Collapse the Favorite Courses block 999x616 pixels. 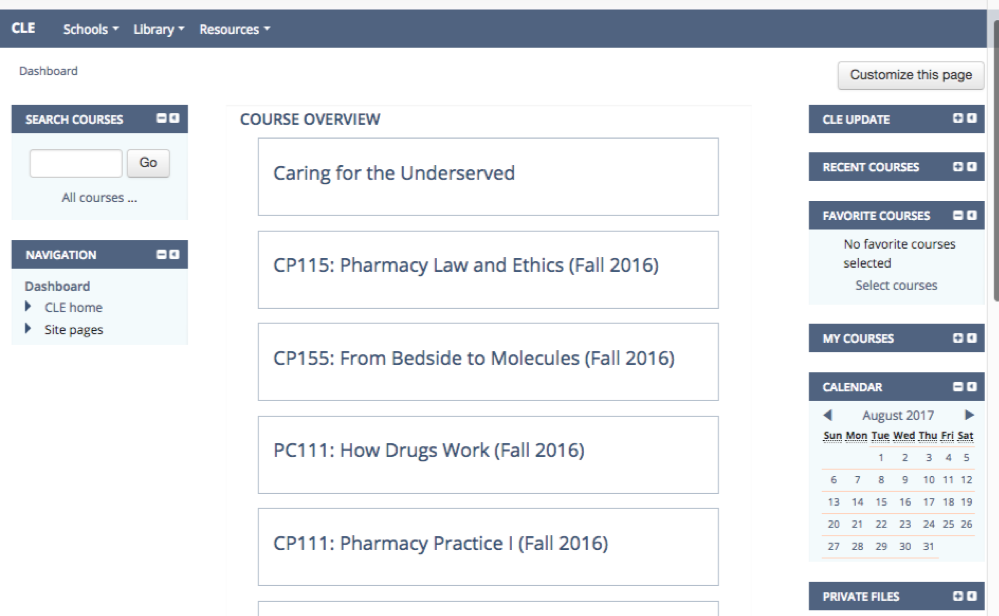pos(958,215)
